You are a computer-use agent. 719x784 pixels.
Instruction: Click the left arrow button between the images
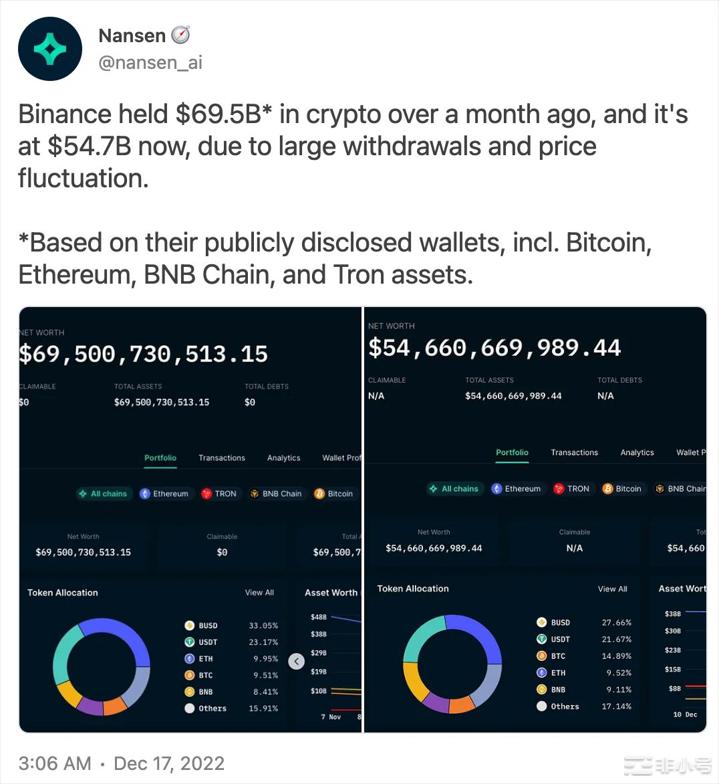coord(296,661)
